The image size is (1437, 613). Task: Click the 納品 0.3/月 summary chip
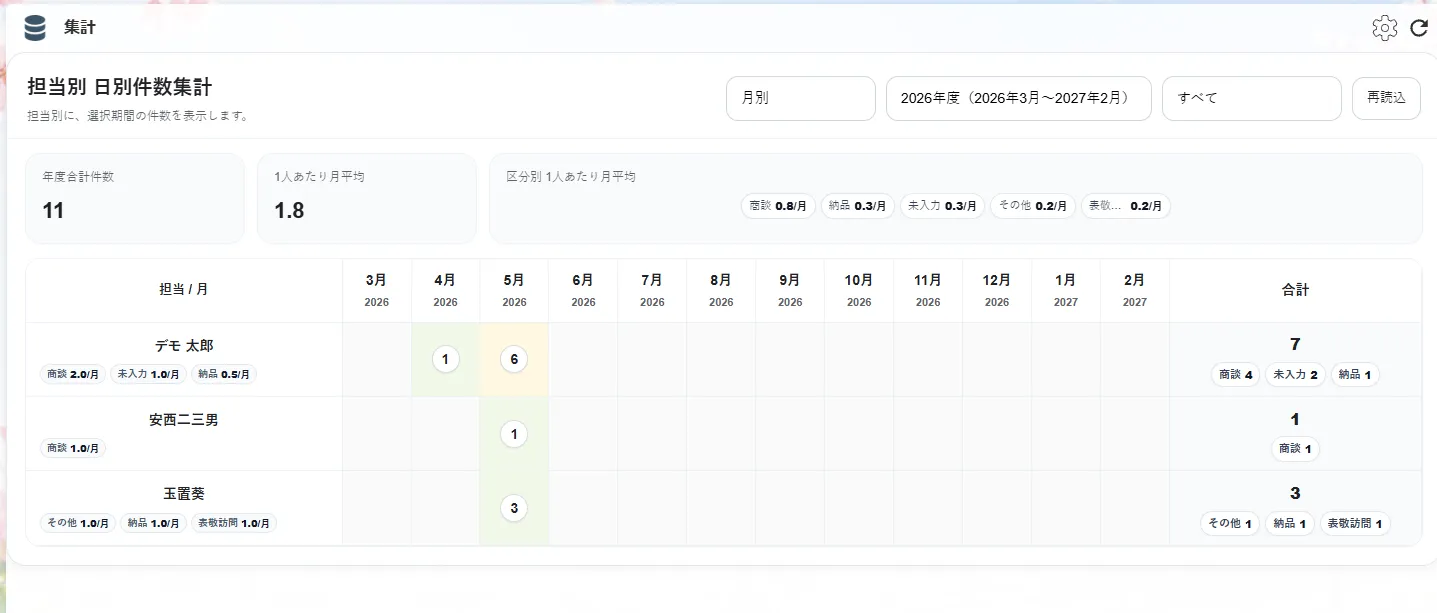tap(858, 206)
